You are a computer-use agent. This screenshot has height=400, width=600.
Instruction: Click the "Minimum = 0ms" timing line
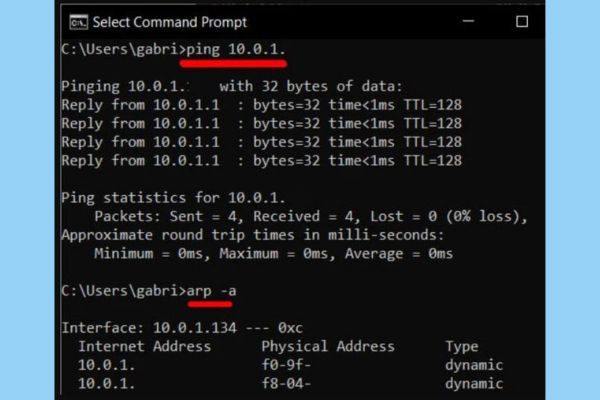[273, 254]
